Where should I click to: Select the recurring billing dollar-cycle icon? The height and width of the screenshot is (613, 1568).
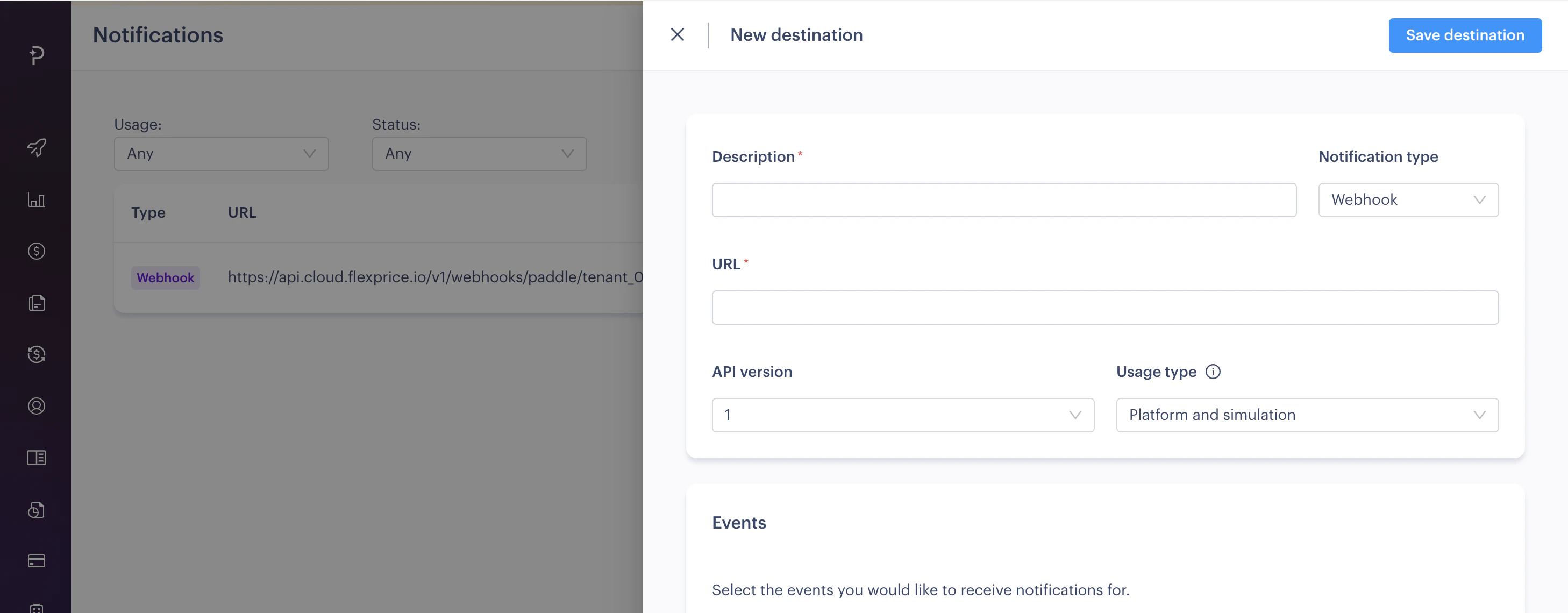[36, 354]
